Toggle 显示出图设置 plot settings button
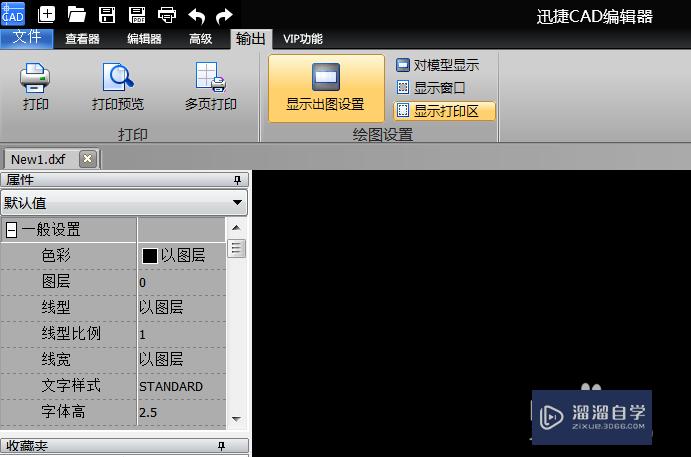The height and width of the screenshot is (457, 691). [x=326, y=88]
